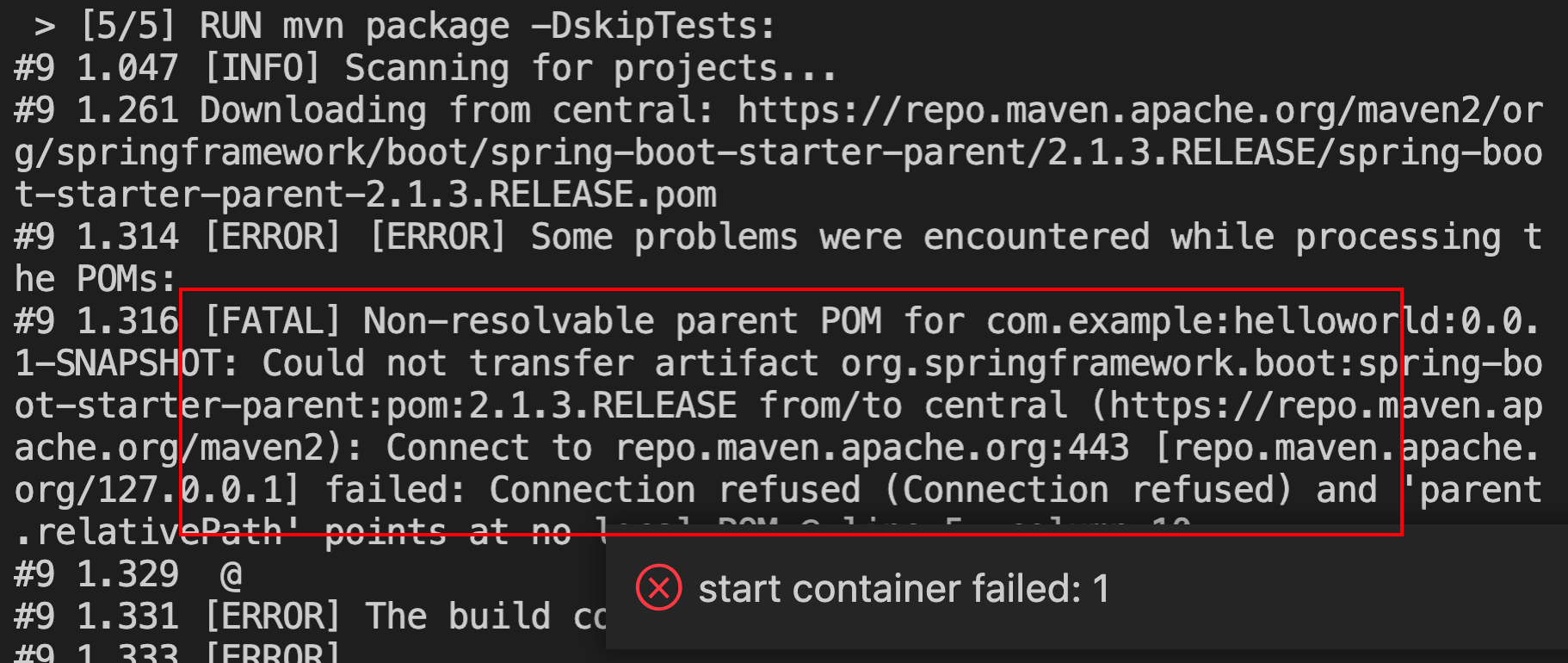This screenshot has height=663, width=1568.
Task: Click 'Some problems were encountered' error text
Action: click(840, 237)
